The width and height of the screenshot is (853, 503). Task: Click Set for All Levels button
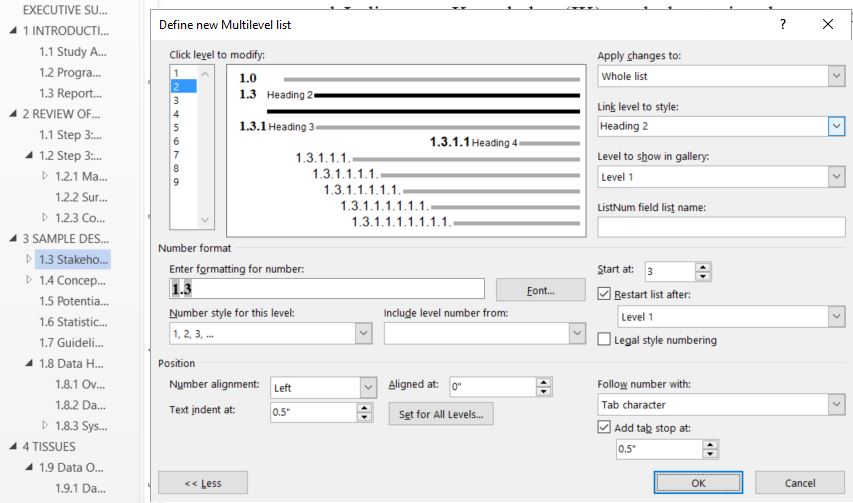(441, 414)
